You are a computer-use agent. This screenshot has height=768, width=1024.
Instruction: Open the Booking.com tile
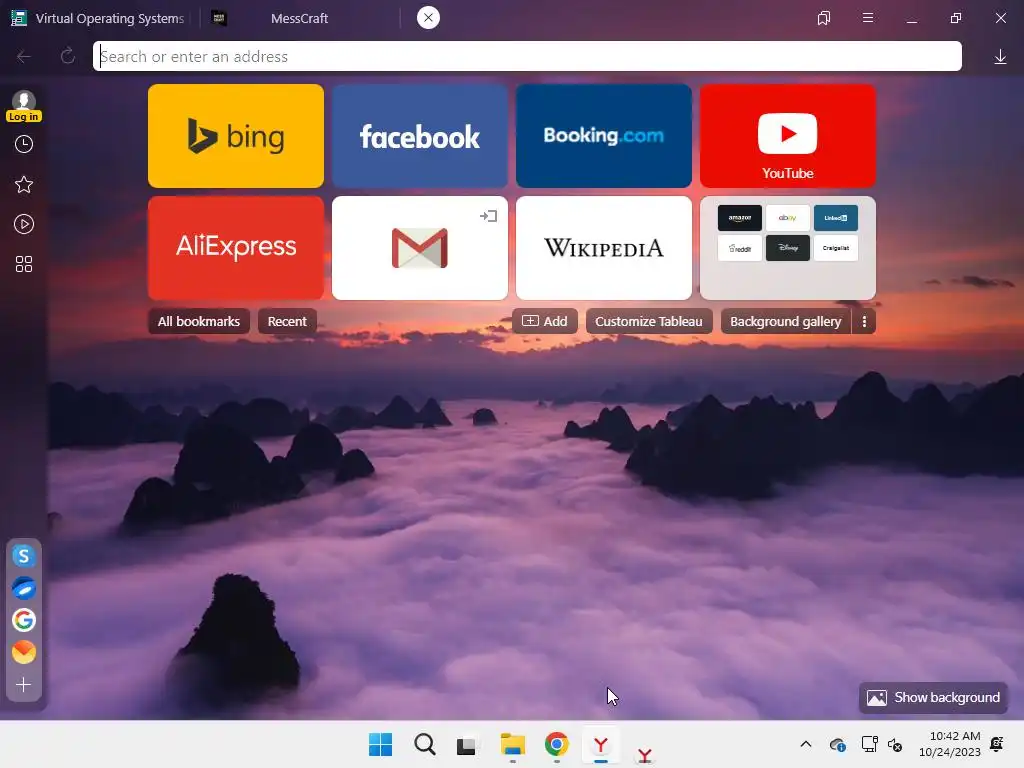(x=603, y=136)
